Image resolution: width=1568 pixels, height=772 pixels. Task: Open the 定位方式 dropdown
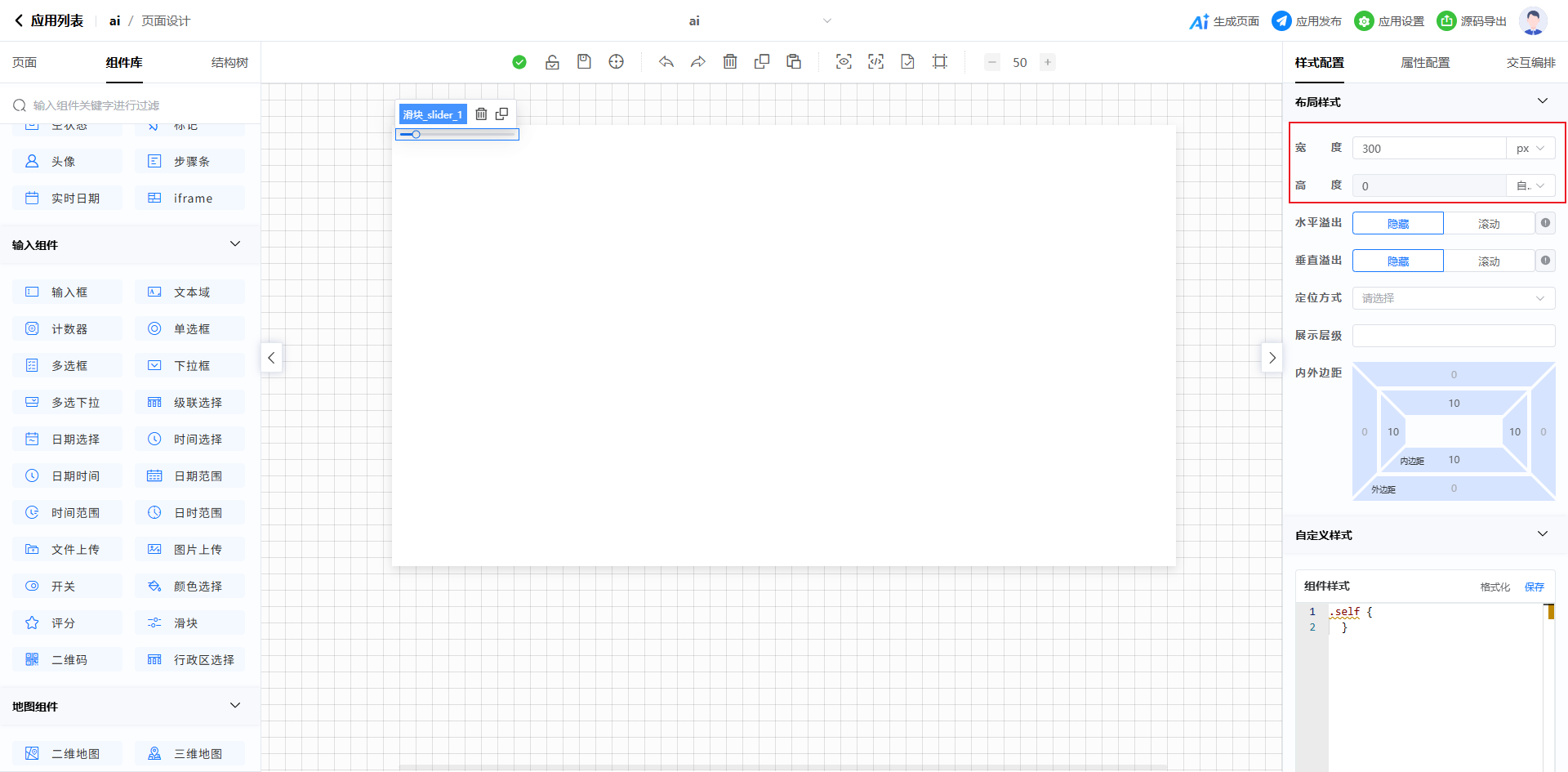(x=1453, y=298)
